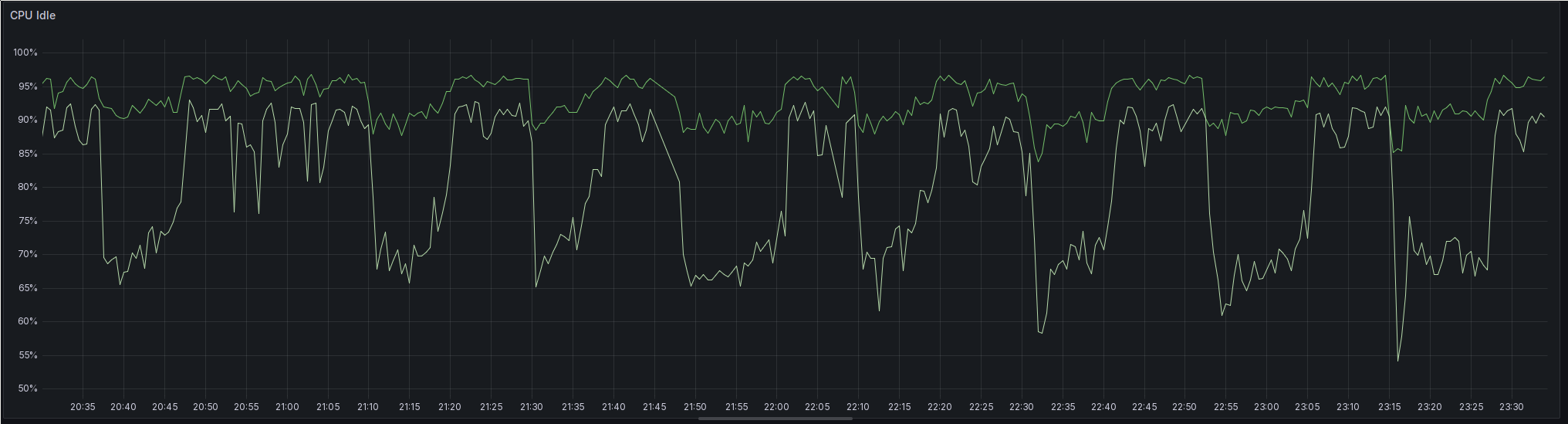Viewport: 1568px width, 424px height.
Task: Click the 21:50 time axis label
Action: (695, 407)
